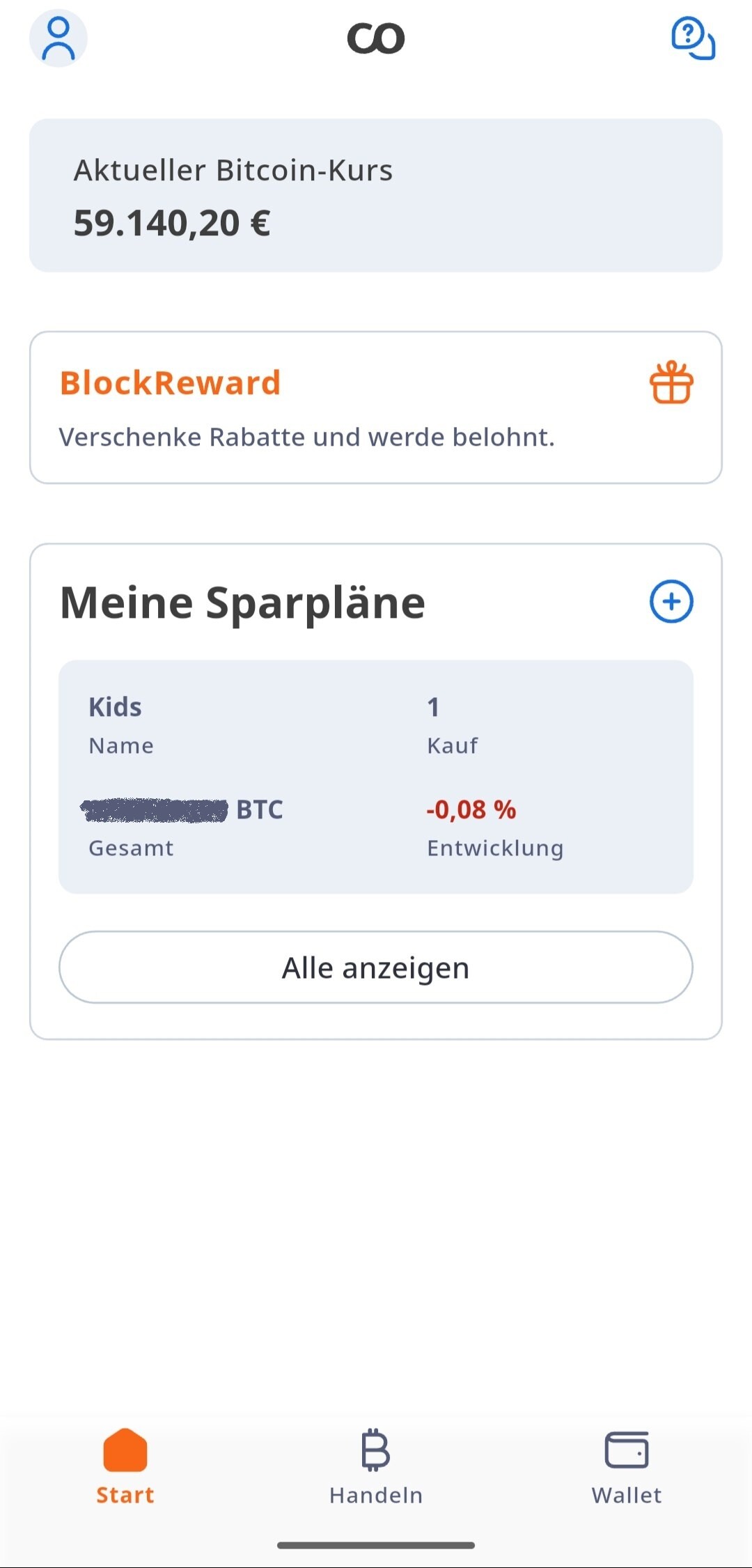The image size is (752, 1568).
Task: Tap the -0,08 % Entwicklung value
Action: coord(471,809)
